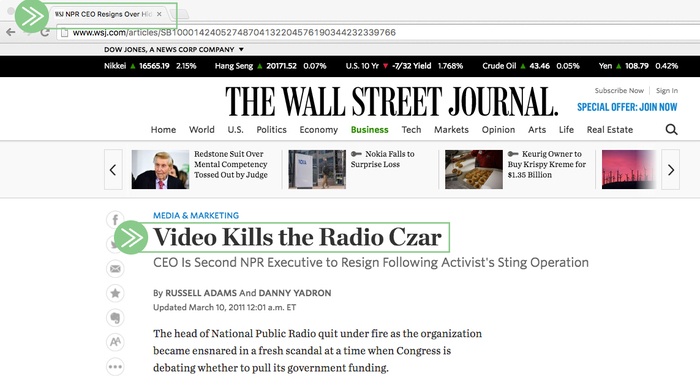Show previous stories in the carousel
The width and height of the screenshot is (700, 388).
[x=113, y=170]
